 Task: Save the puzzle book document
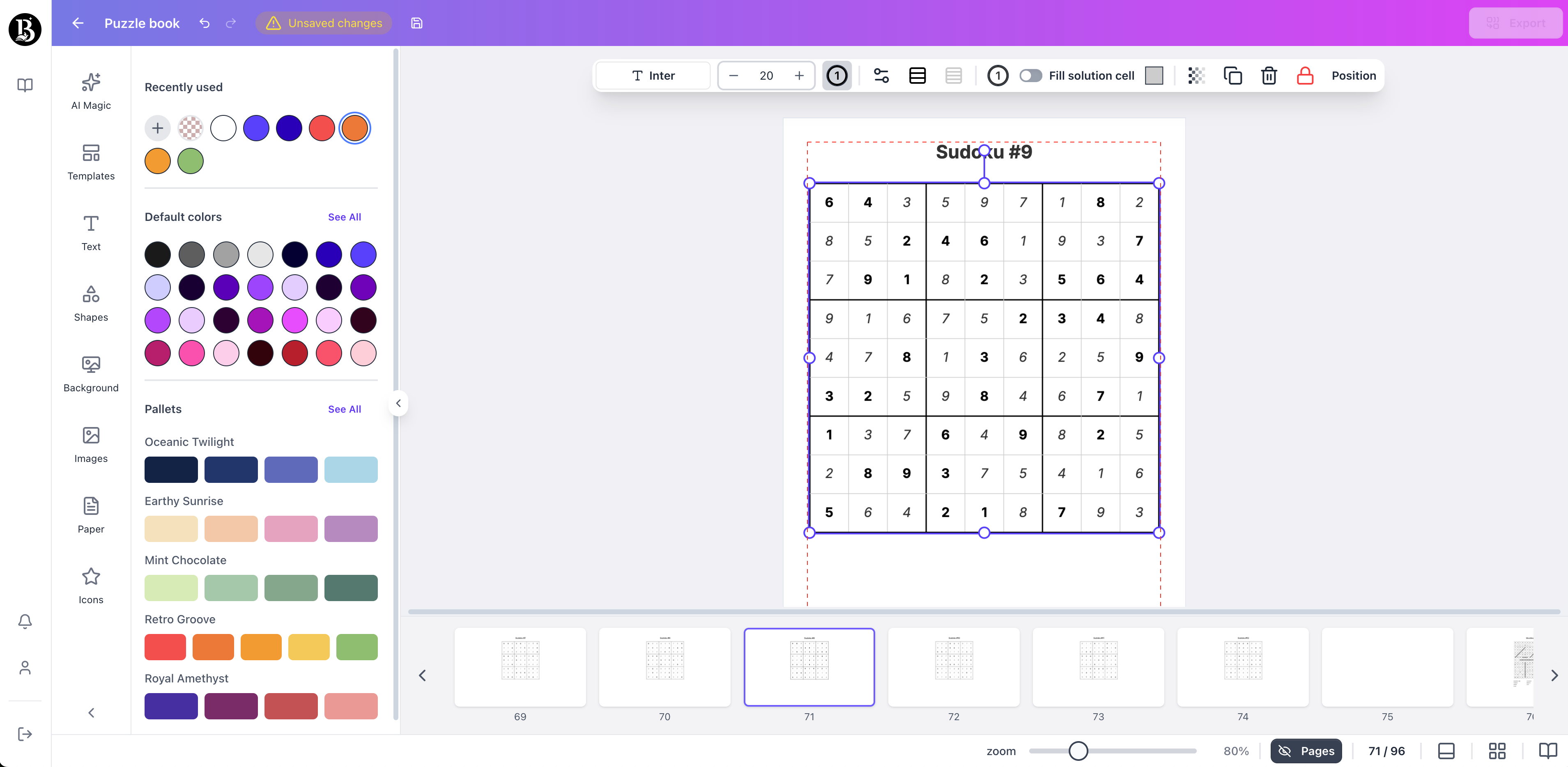pos(416,23)
